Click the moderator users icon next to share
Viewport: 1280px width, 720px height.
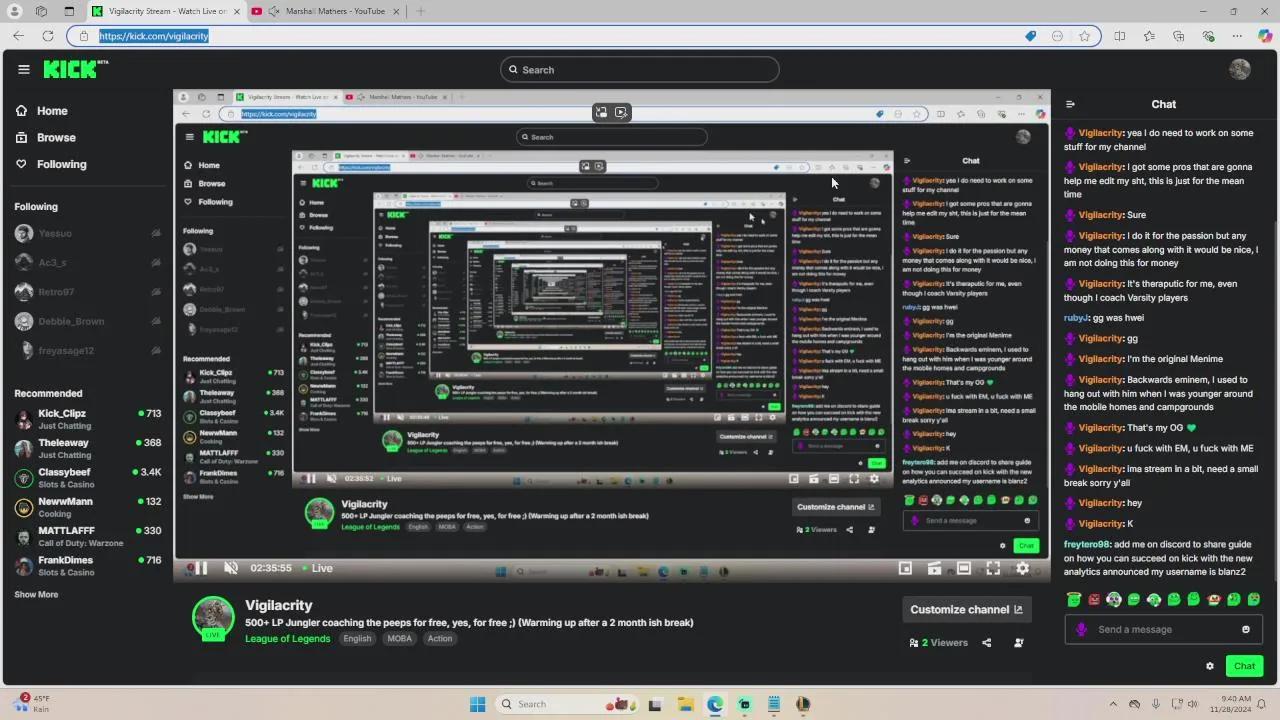click(x=1019, y=643)
